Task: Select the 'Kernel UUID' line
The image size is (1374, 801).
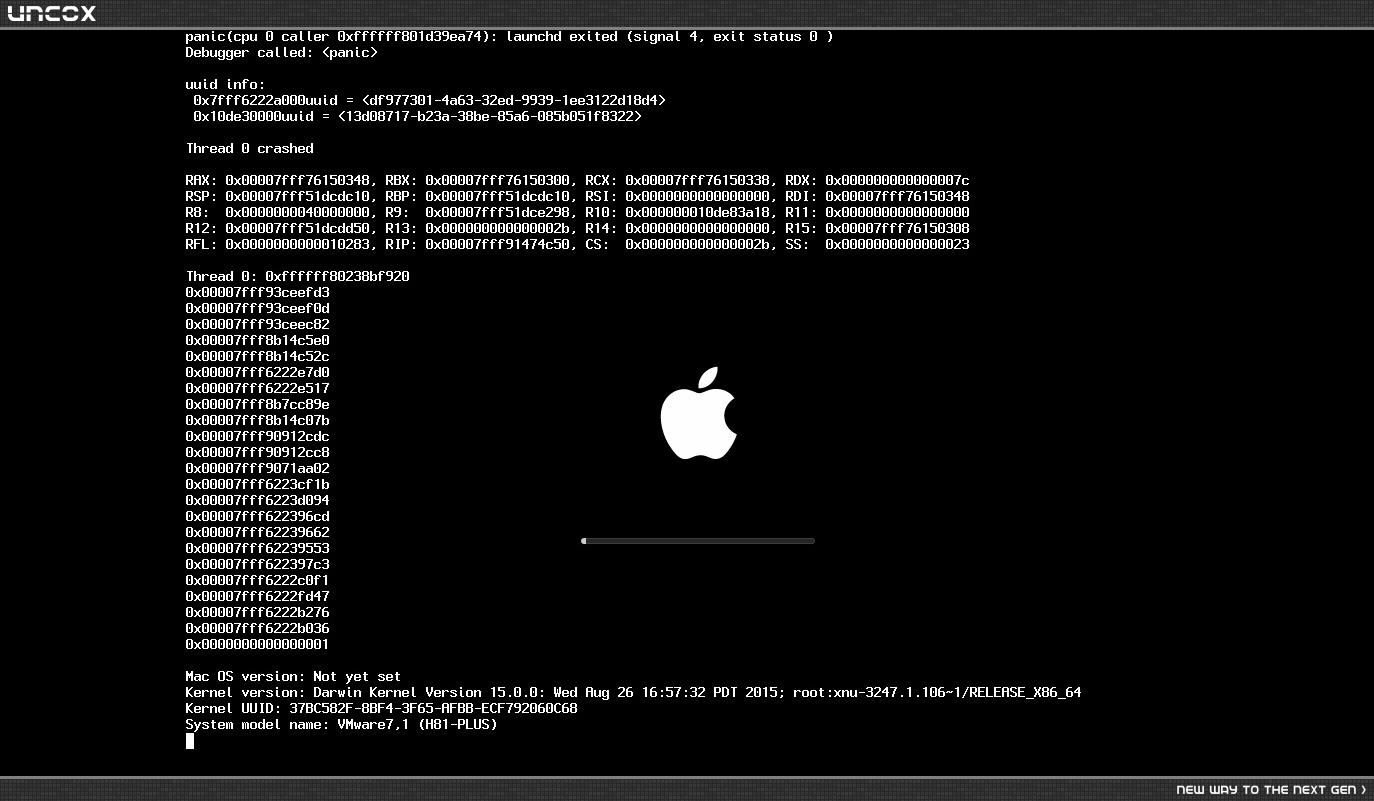Action: (382, 709)
